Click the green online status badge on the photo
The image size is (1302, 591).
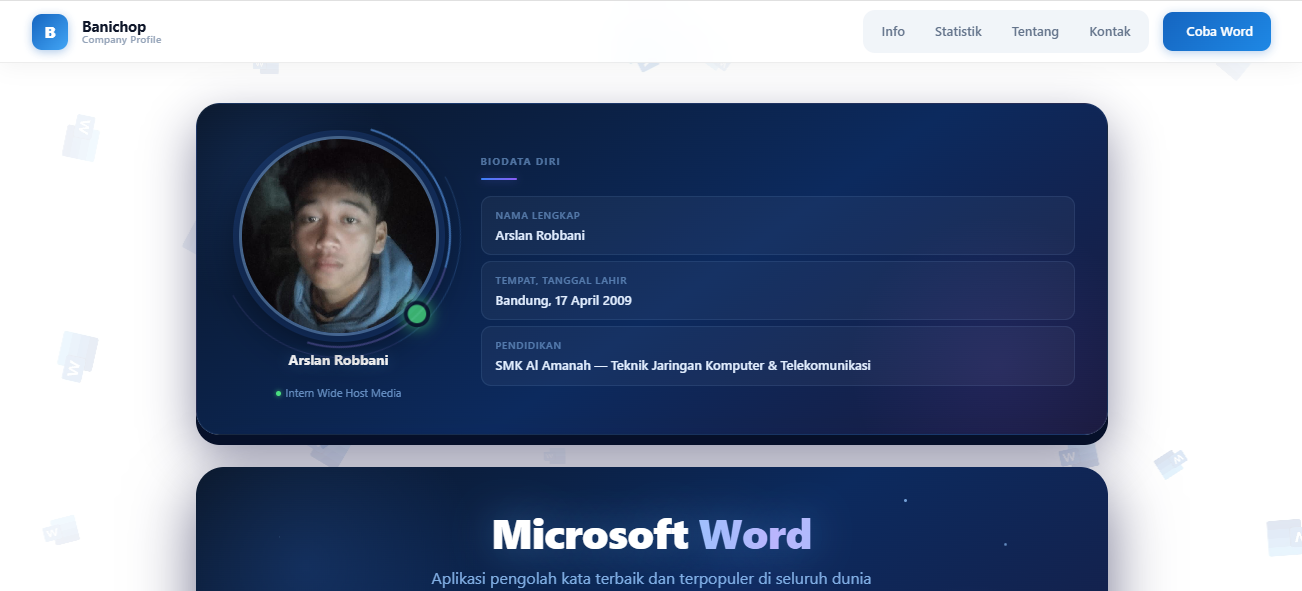417,314
